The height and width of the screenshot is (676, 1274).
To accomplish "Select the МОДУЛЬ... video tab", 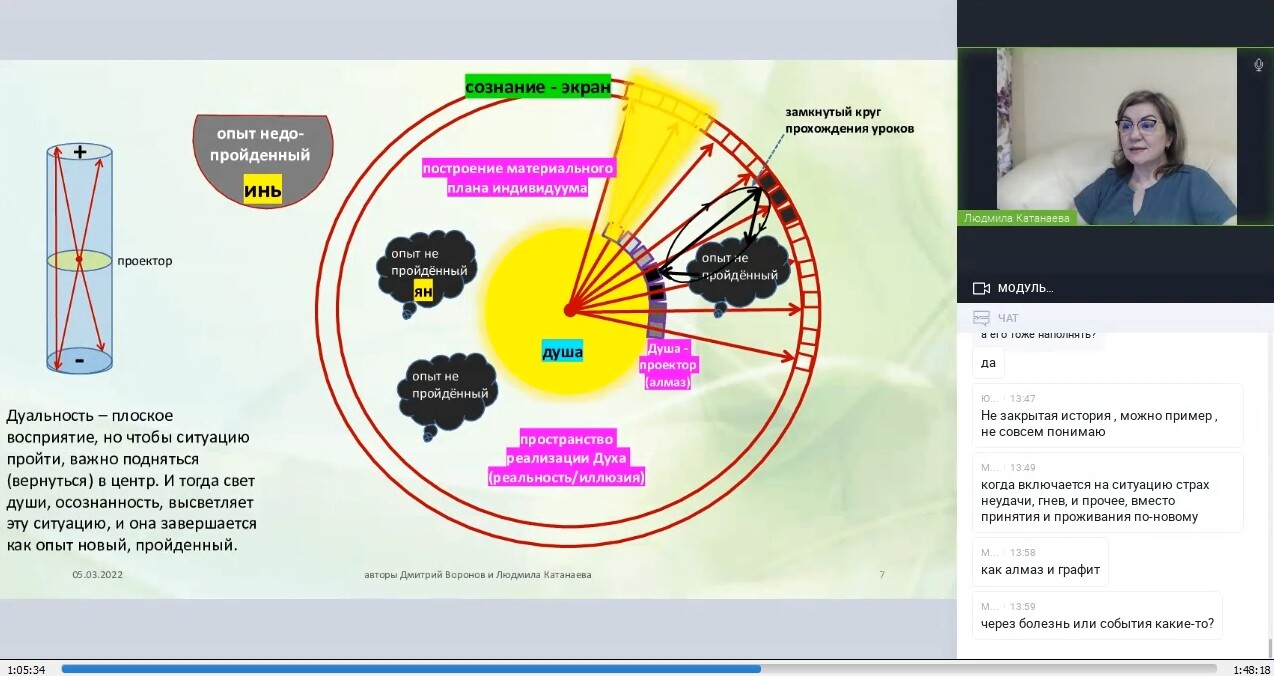I will [1025, 288].
